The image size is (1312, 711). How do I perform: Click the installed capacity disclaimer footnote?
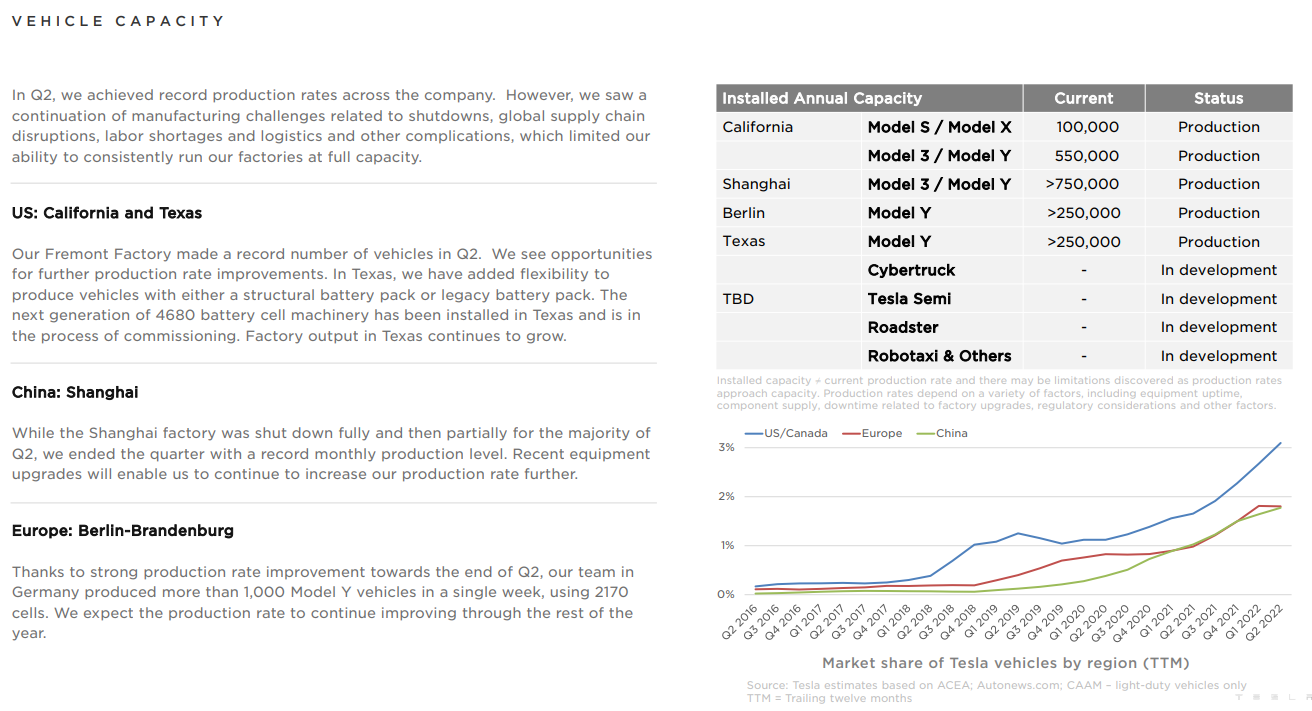click(x=999, y=393)
